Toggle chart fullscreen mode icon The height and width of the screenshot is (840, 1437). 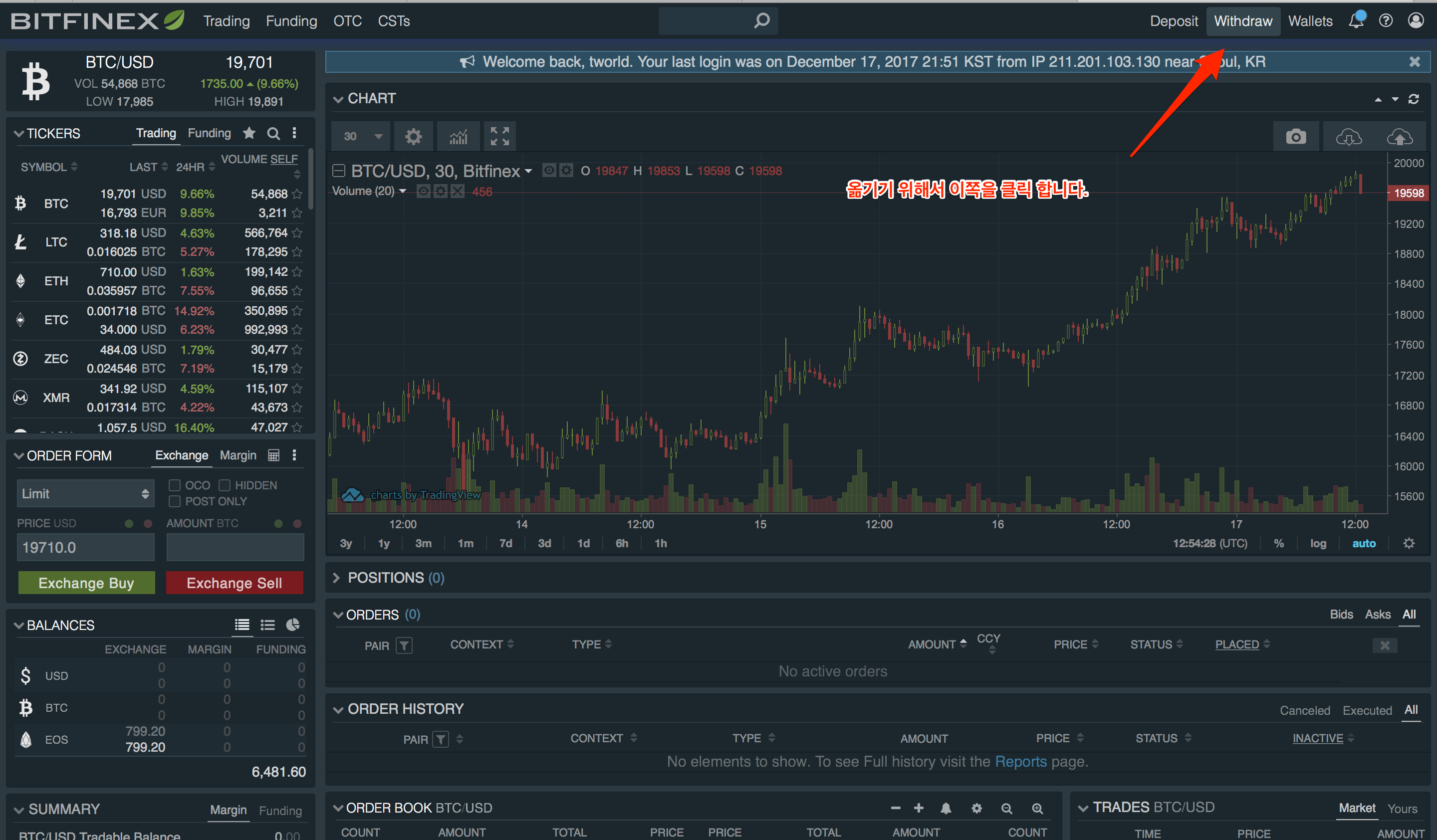coord(499,137)
